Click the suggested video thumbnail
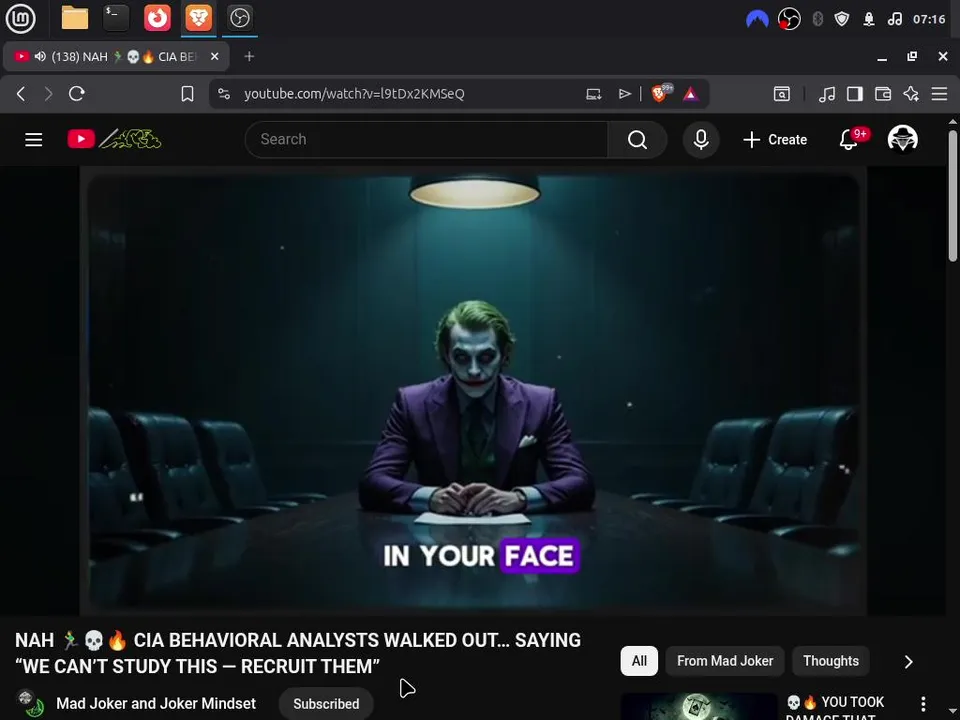This screenshot has width=960, height=720. pos(699,707)
